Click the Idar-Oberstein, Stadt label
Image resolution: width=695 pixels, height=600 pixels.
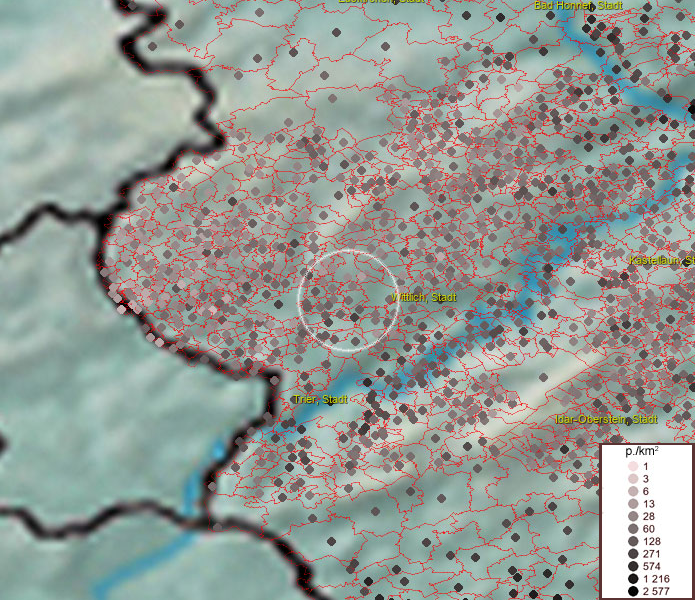coord(606,419)
